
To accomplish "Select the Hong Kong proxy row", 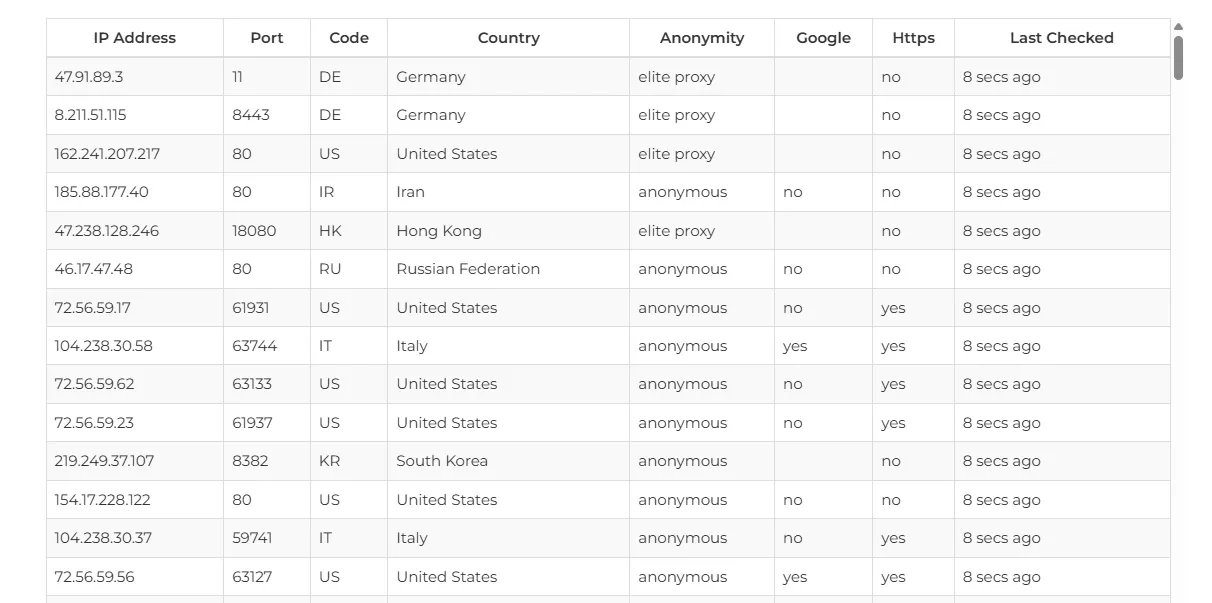I will (438, 230).
